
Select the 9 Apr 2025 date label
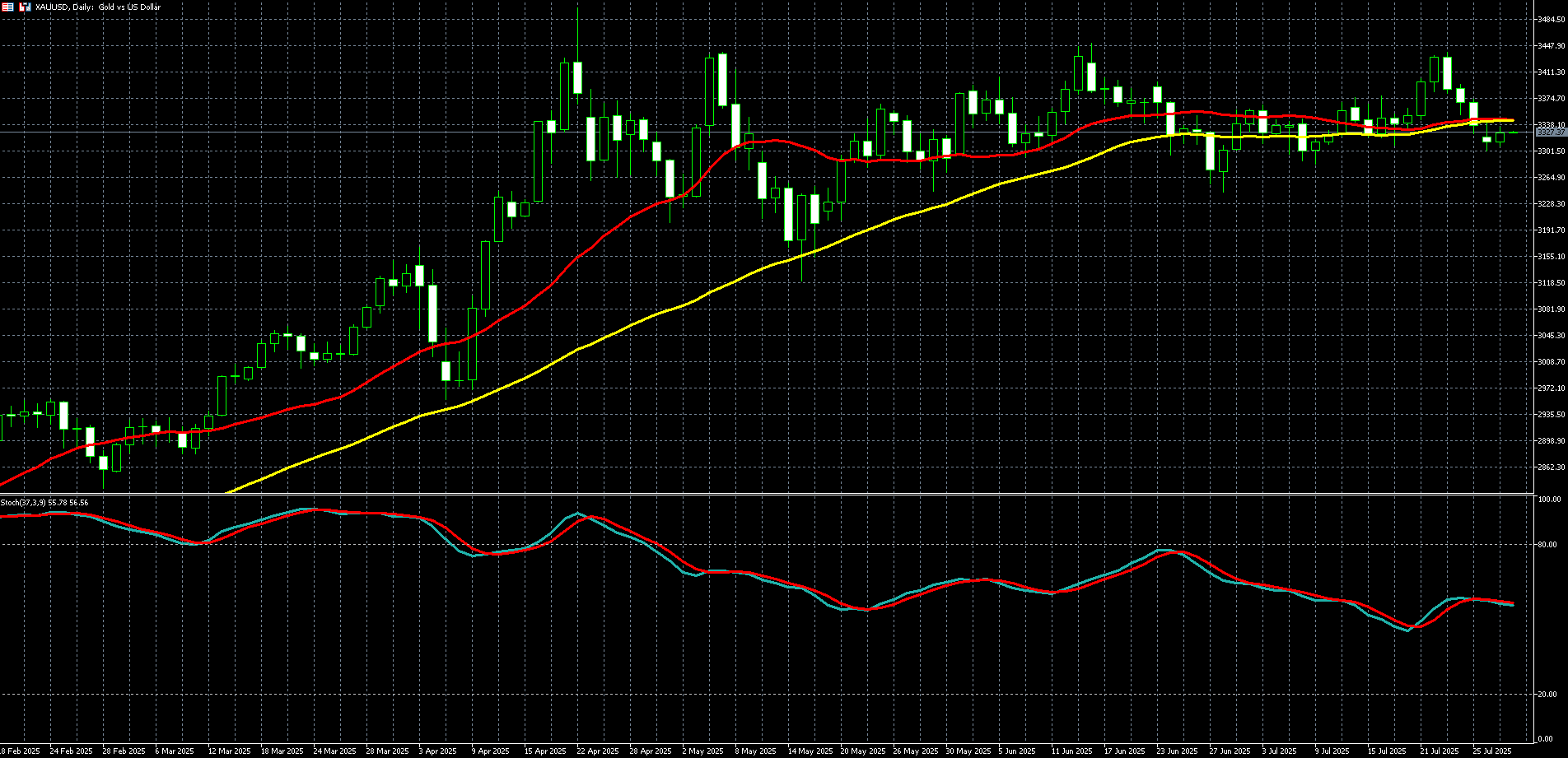coord(490,751)
